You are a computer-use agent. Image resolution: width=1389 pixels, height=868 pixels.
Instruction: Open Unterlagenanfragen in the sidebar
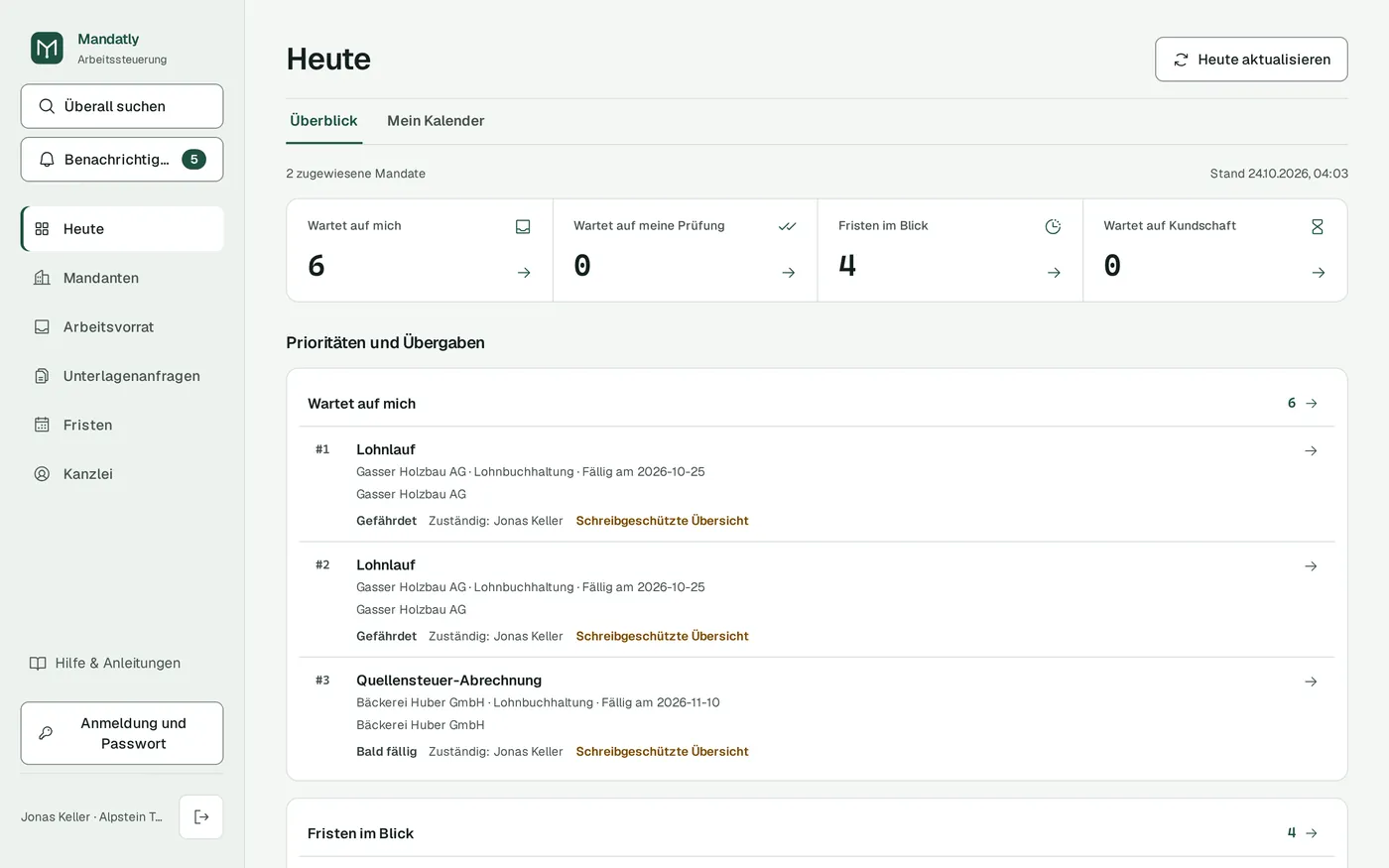pos(122,376)
